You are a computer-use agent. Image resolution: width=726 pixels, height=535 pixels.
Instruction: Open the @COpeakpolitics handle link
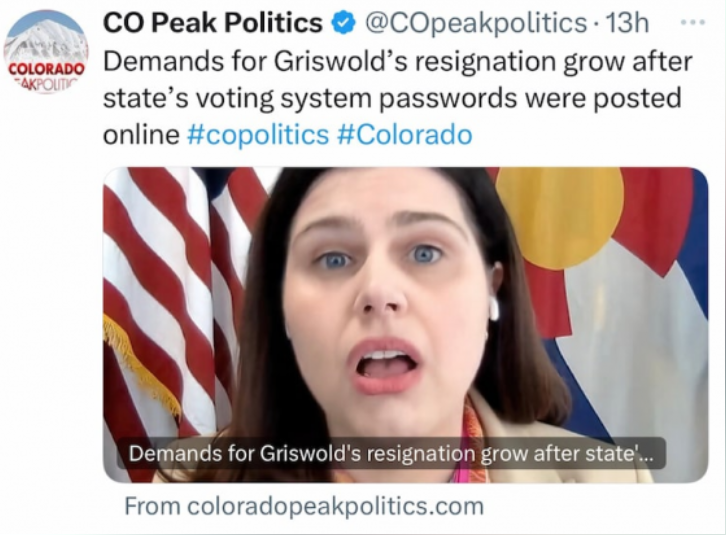point(477,23)
